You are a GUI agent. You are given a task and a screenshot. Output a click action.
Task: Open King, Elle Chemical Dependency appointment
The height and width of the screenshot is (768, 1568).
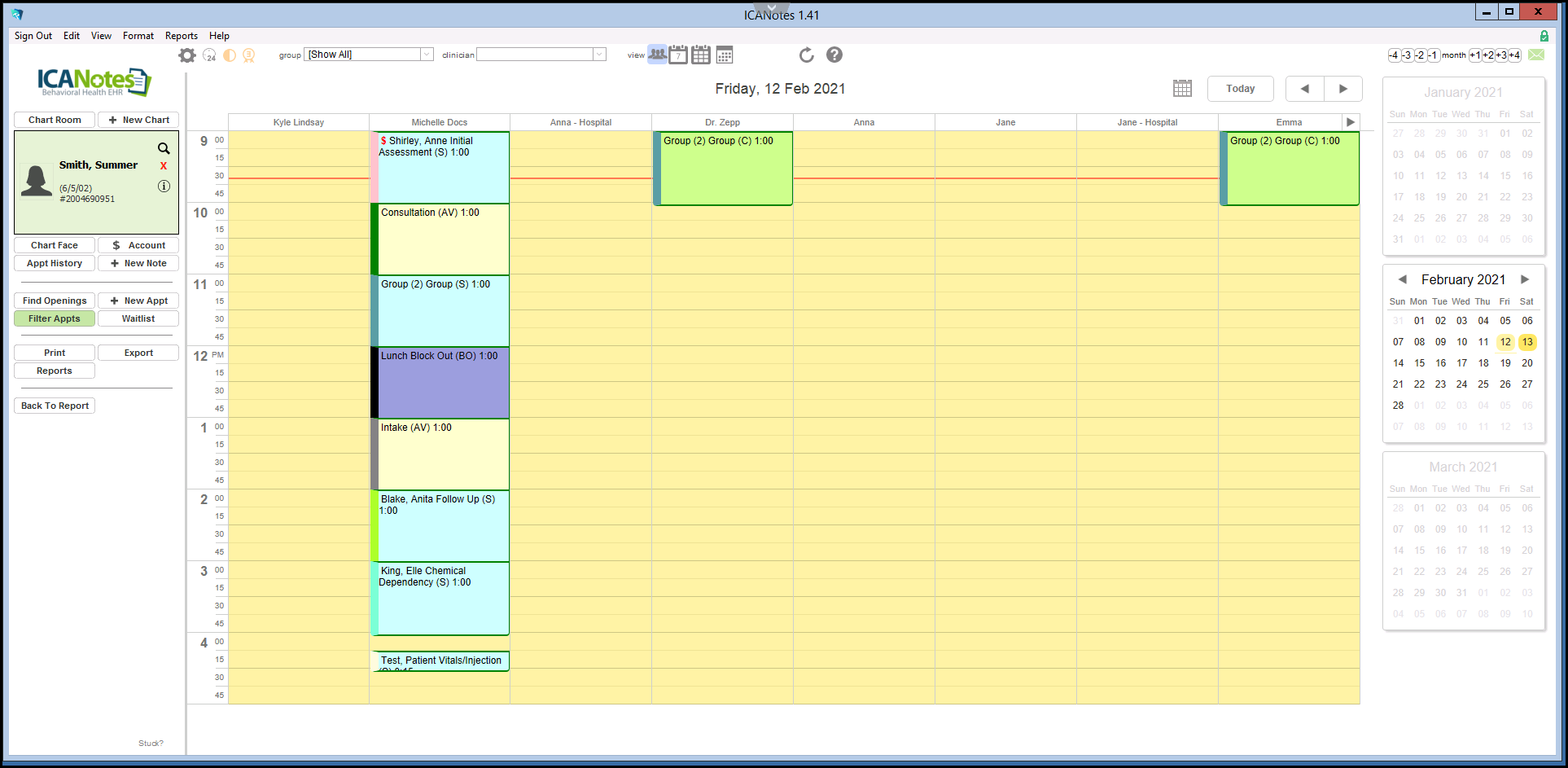[440, 599]
